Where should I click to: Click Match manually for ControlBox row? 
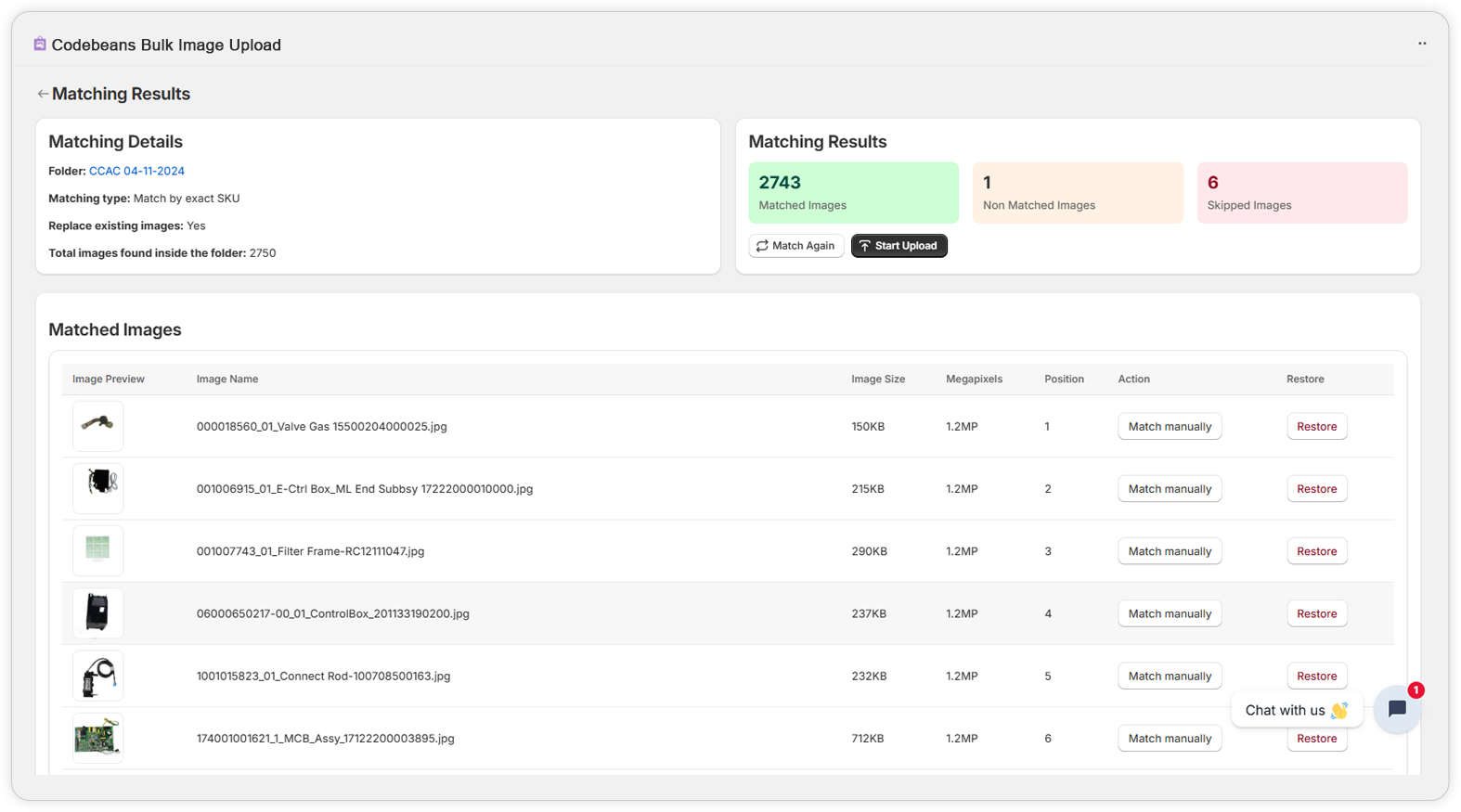pyautogui.click(x=1169, y=613)
